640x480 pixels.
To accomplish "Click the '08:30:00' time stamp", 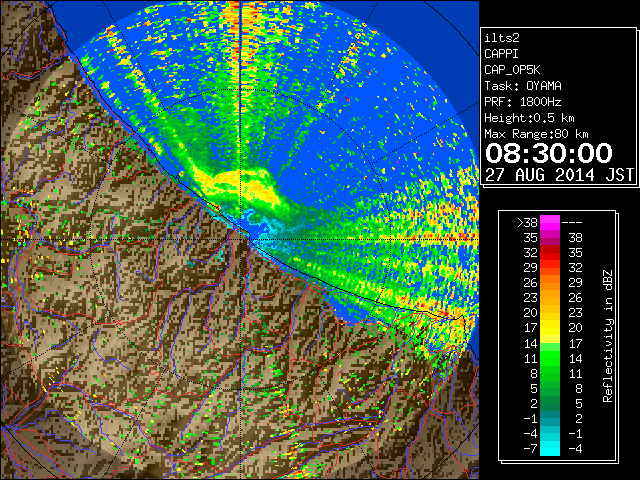I will (x=549, y=153).
